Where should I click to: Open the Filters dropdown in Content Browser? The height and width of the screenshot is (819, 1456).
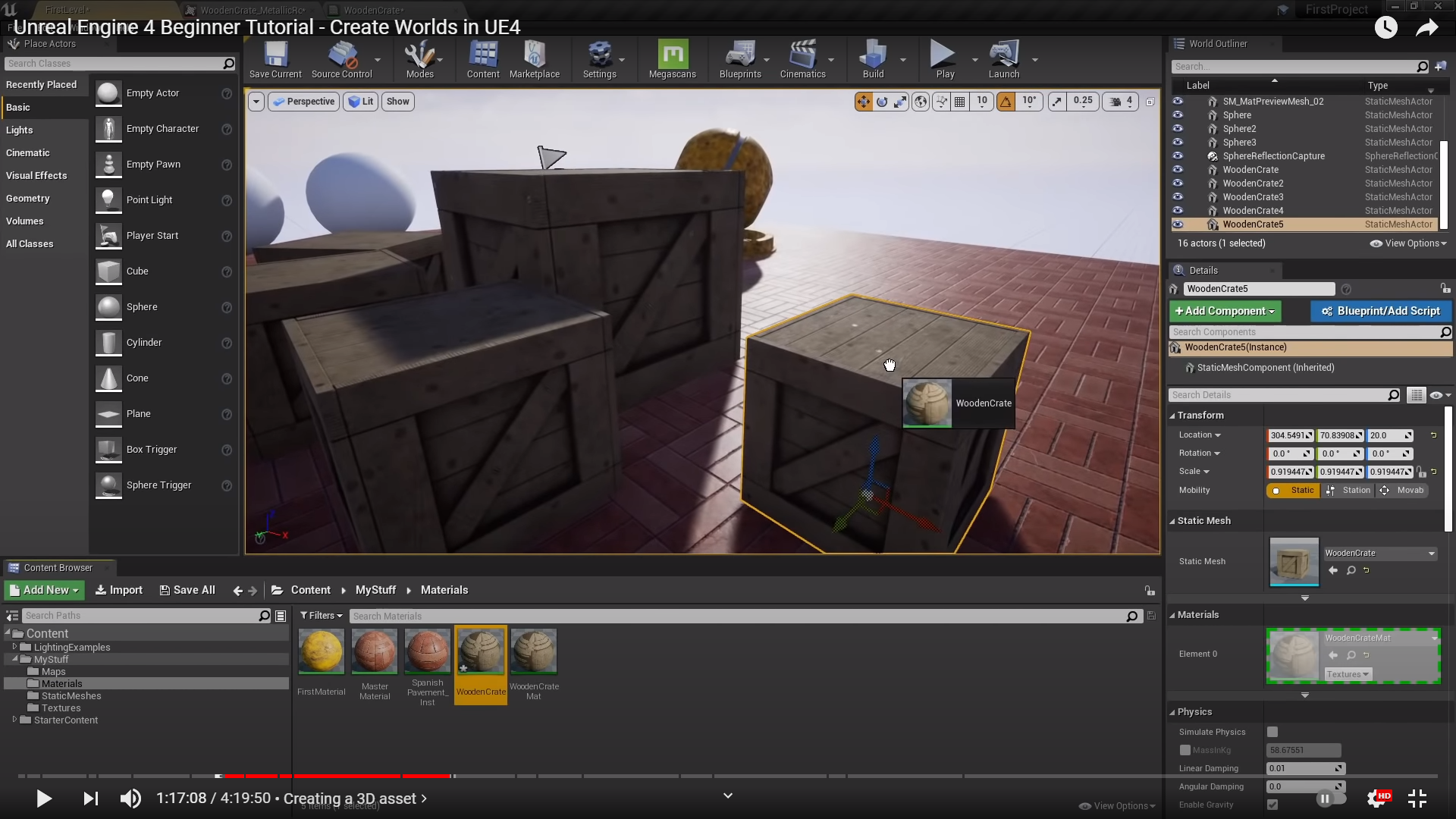(x=321, y=616)
